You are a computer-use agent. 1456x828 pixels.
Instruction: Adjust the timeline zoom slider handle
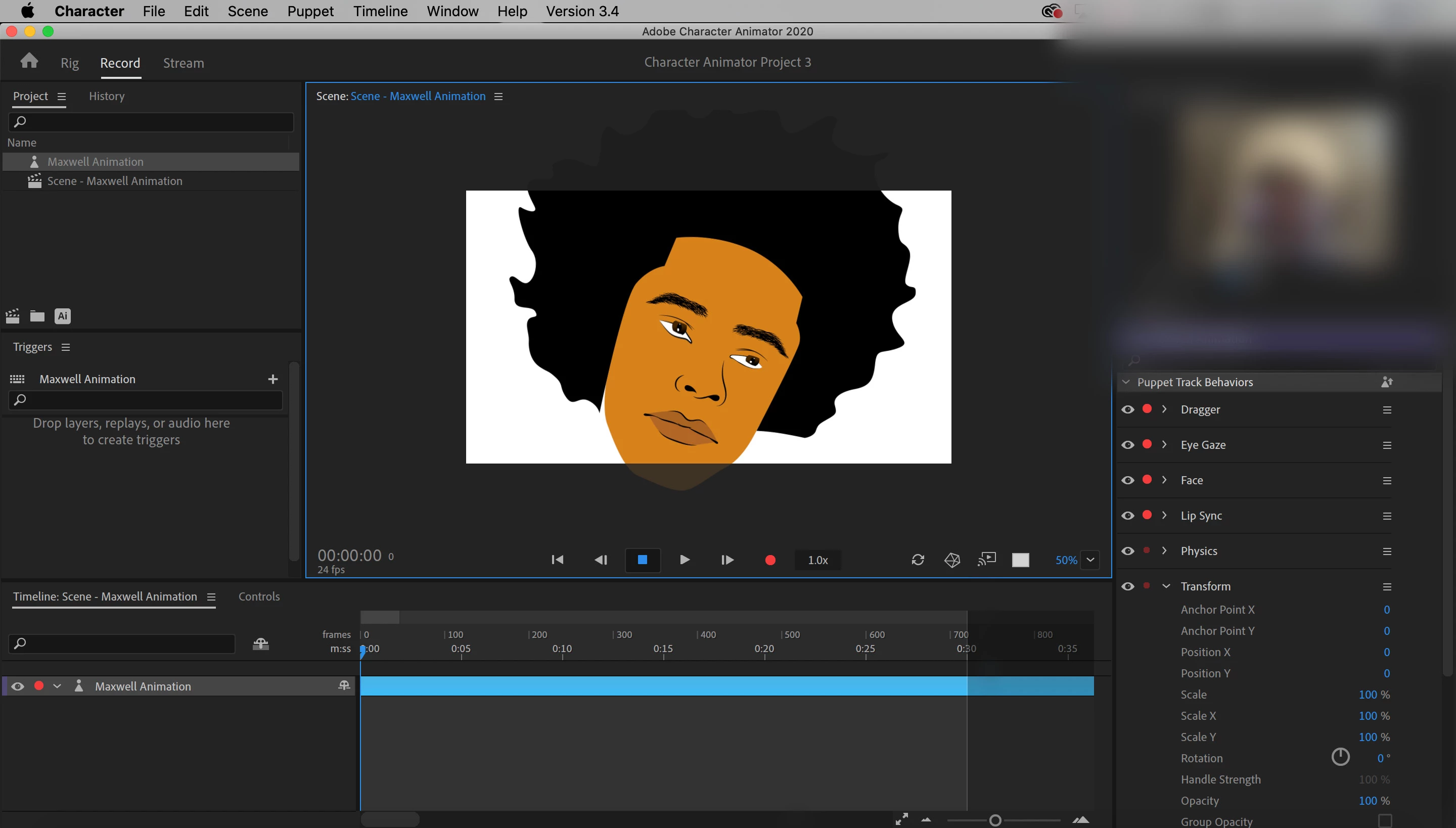click(995, 820)
